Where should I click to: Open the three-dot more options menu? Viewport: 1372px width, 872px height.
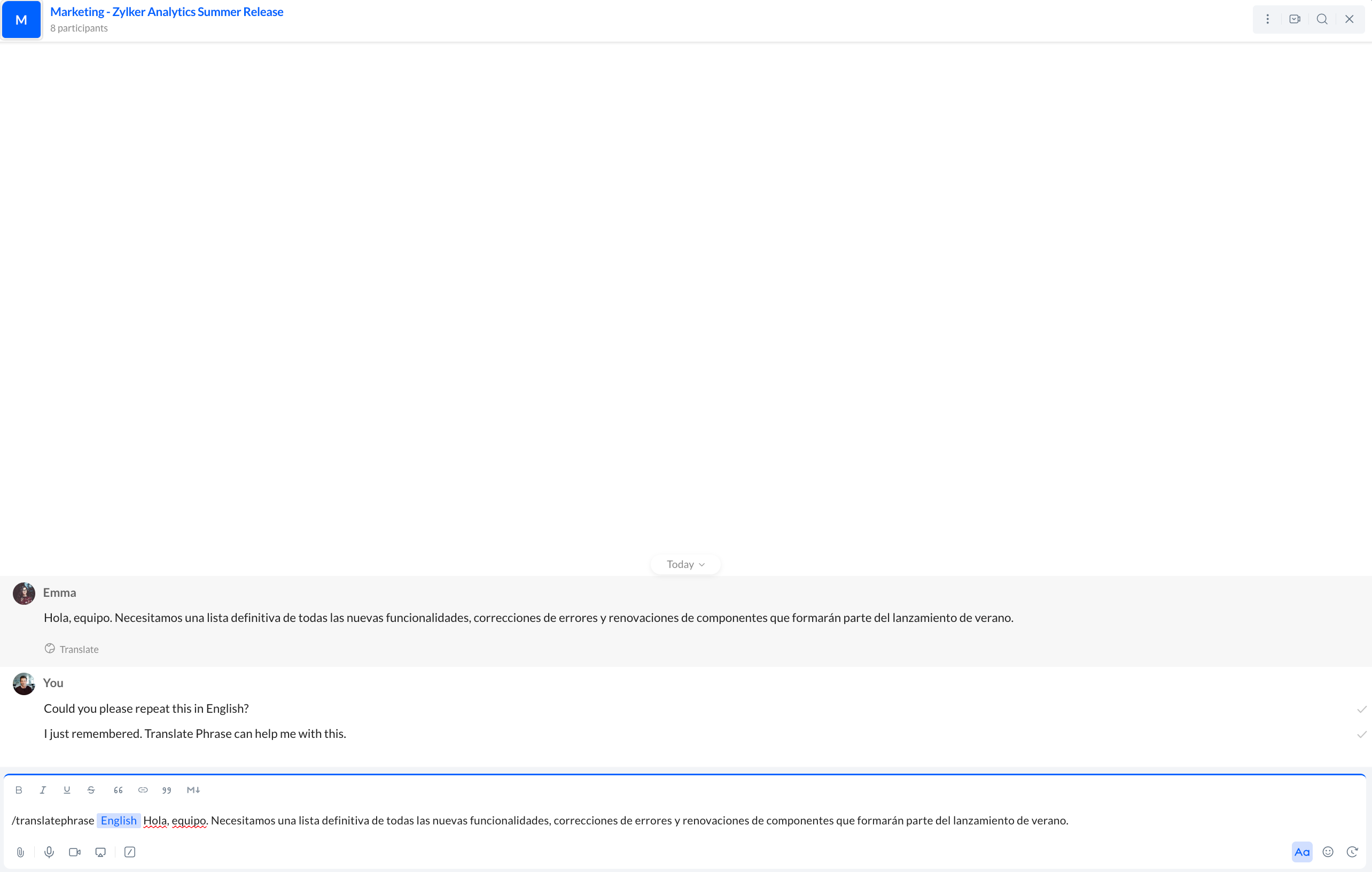1267,19
